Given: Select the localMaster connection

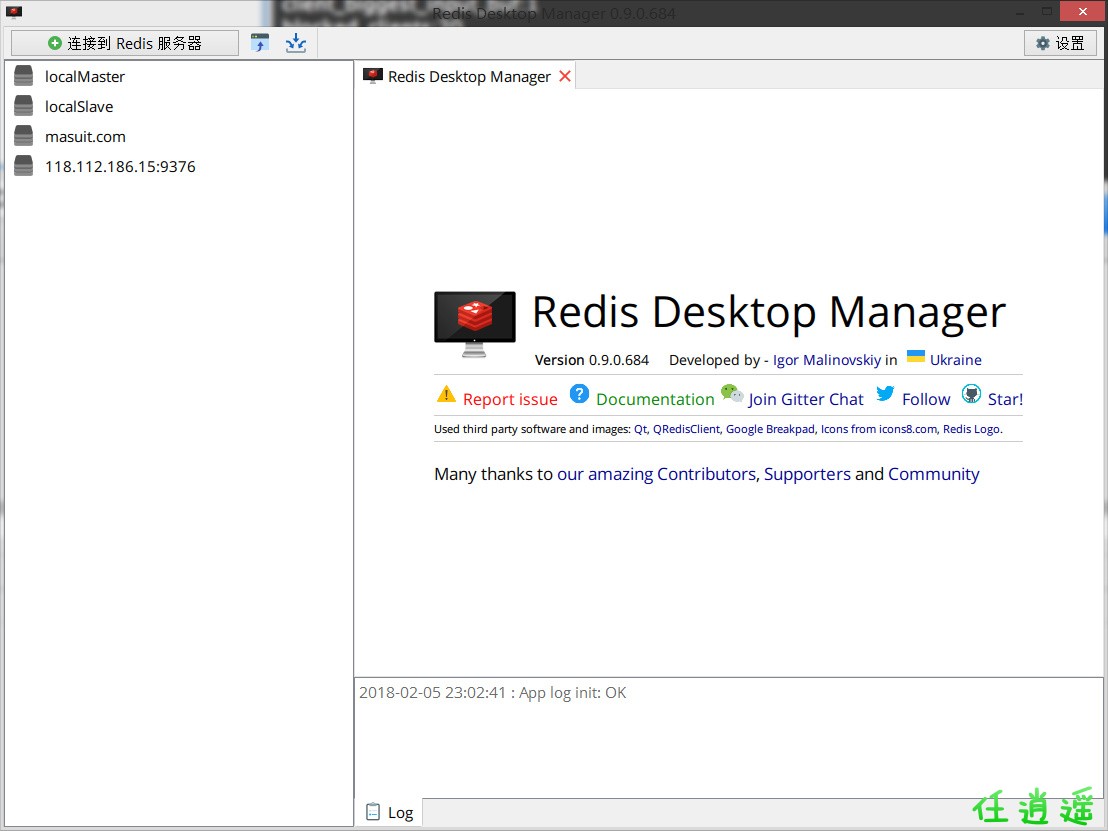Looking at the screenshot, I should pyautogui.click(x=85, y=76).
